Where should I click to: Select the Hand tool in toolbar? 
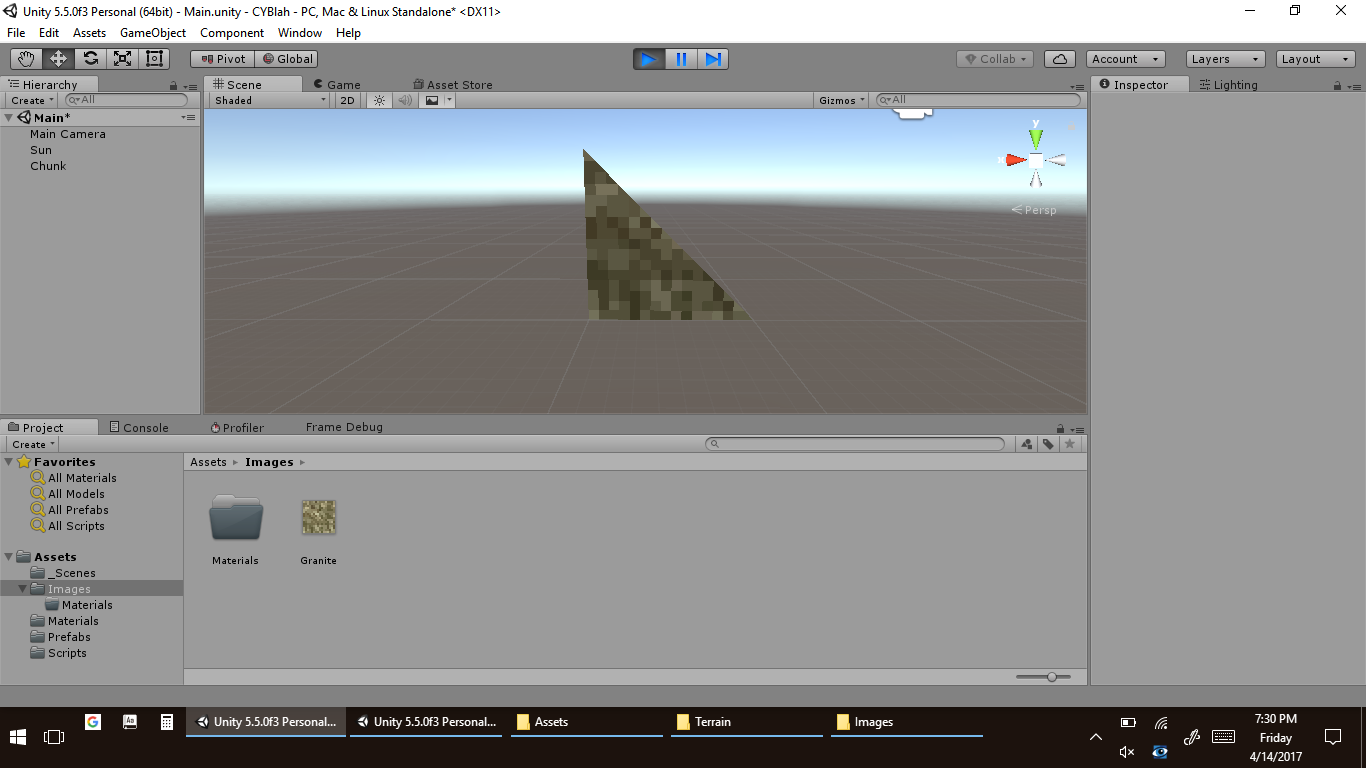26,59
